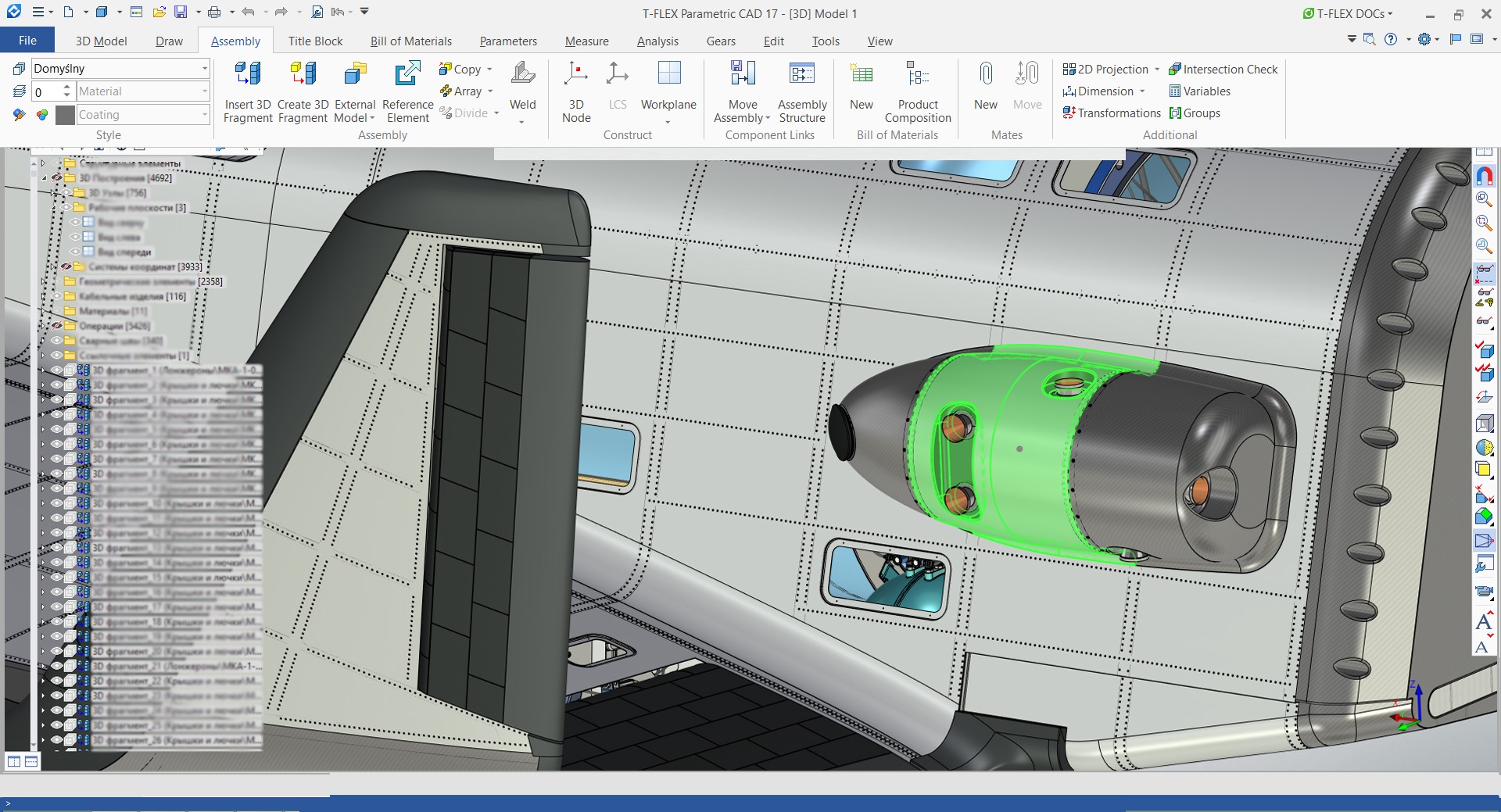Viewport: 1501px width, 812px height.
Task: Toggle the eye icon beside Геометрические элементы [2358]
Action: (57, 281)
